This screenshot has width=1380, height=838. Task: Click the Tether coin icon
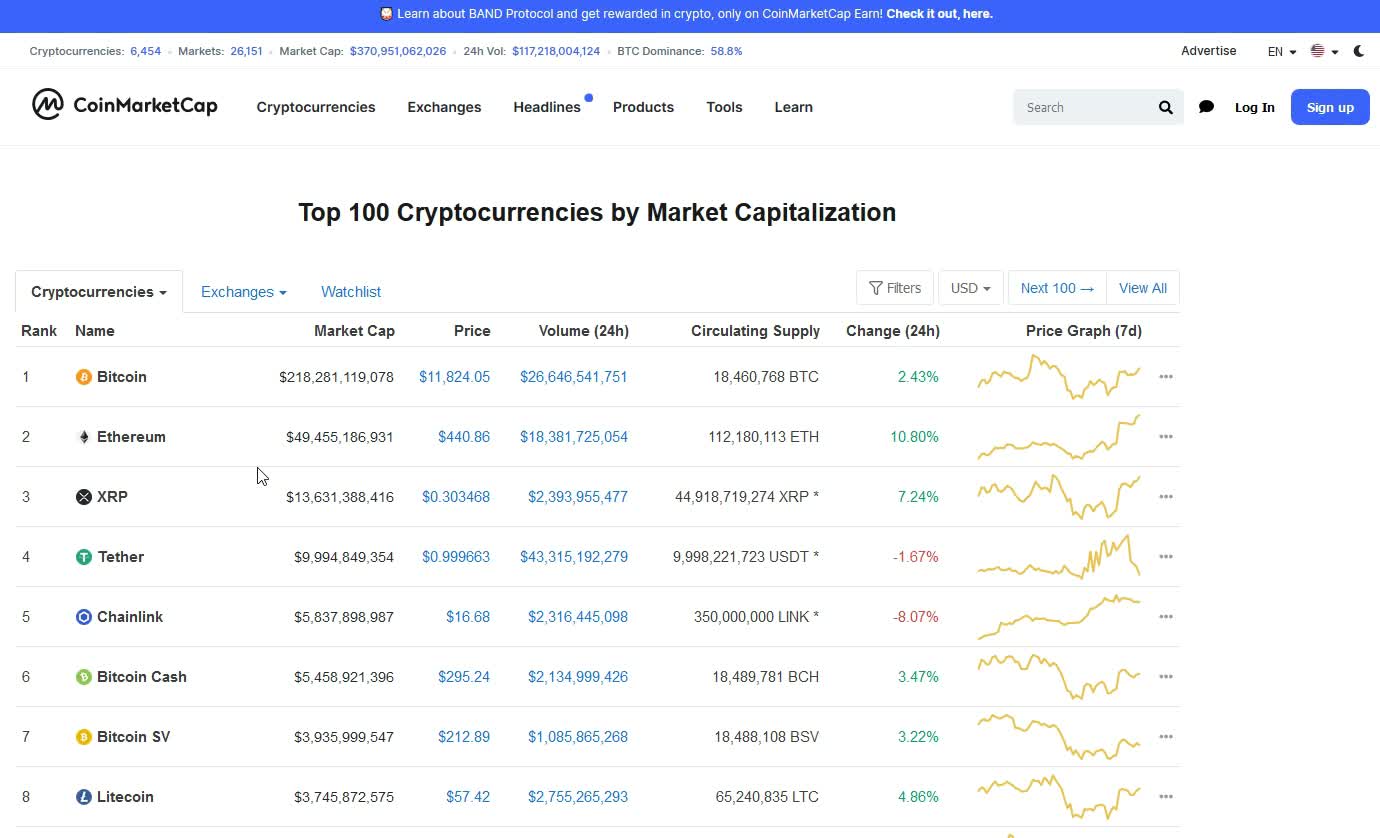[84, 557]
